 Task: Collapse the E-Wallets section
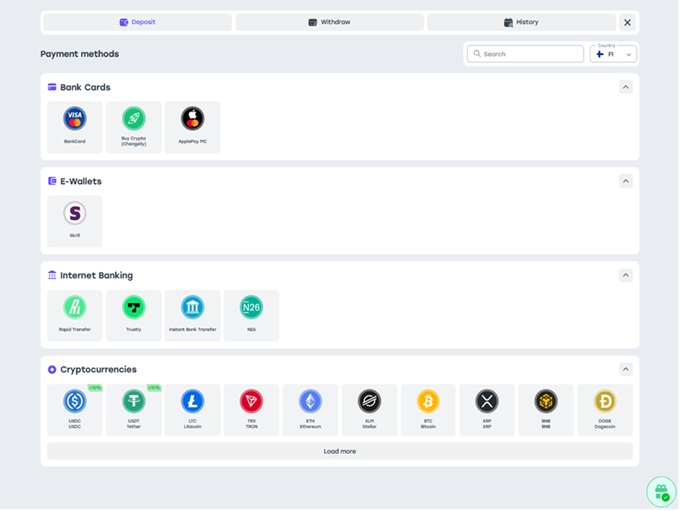[x=625, y=181]
